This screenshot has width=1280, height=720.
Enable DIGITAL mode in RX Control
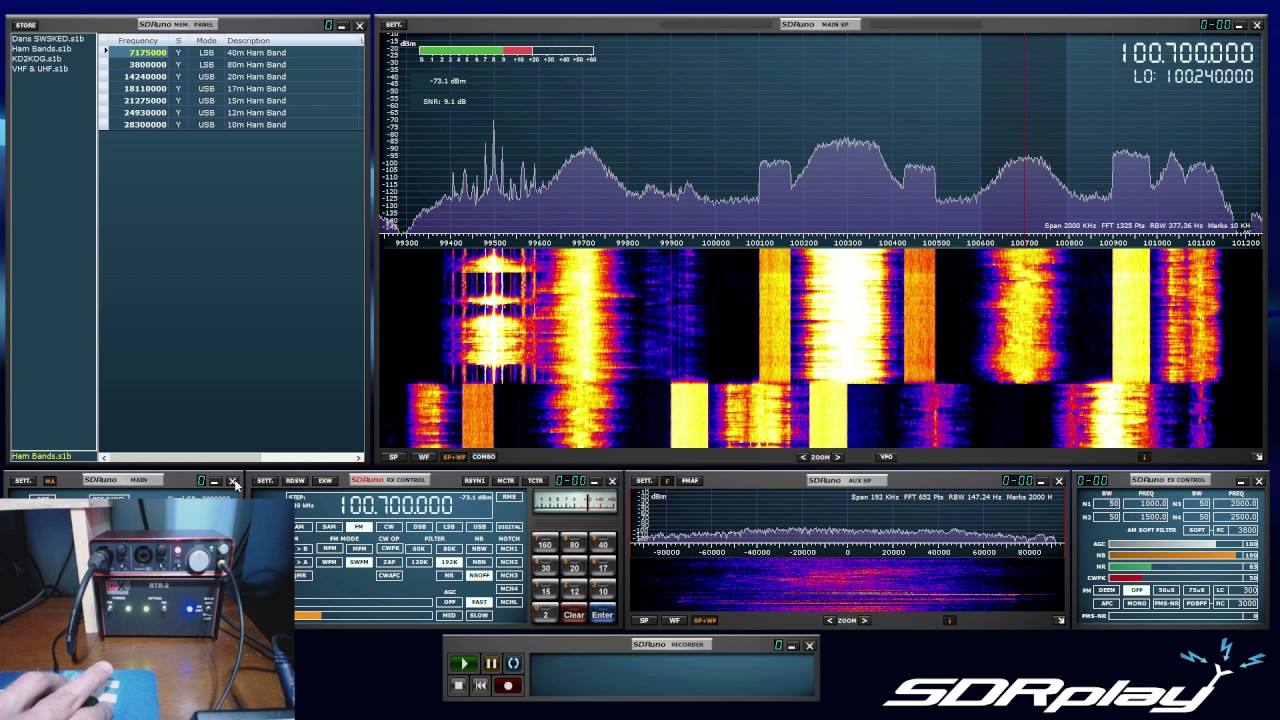point(509,527)
